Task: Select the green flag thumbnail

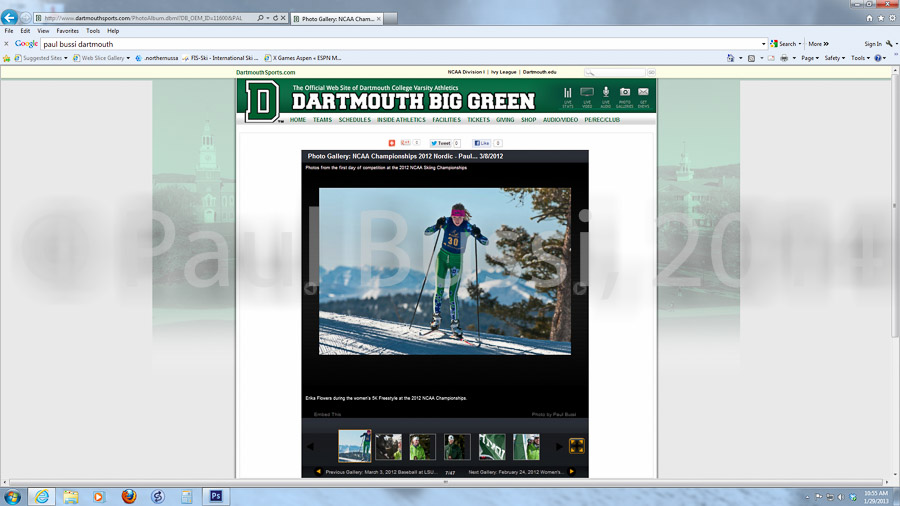Action: click(492, 446)
